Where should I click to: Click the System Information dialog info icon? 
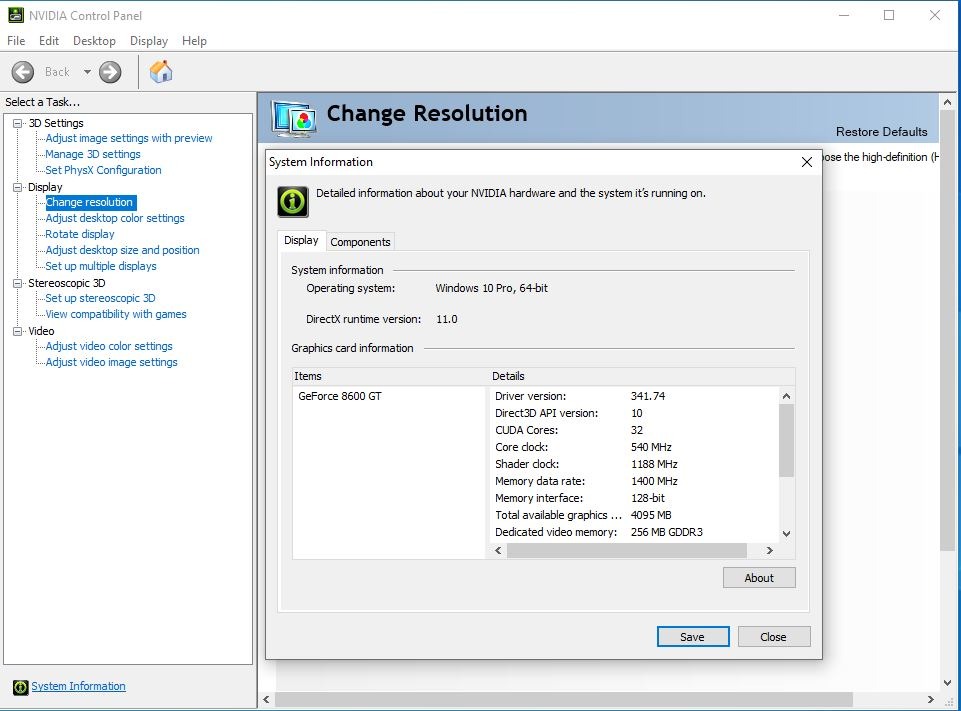click(x=293, y=202)
